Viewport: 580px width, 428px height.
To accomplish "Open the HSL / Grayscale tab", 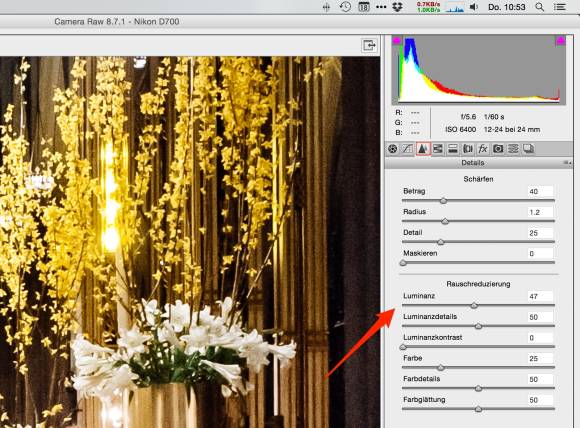I will click(438, 149).
